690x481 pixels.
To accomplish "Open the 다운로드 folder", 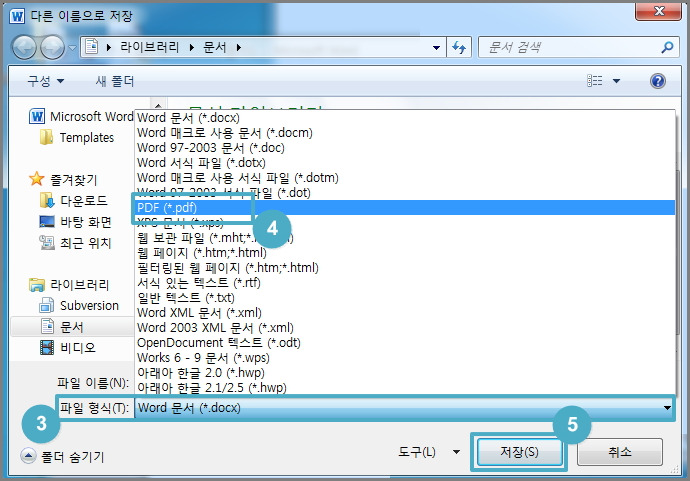I will (x=73, y=201).
